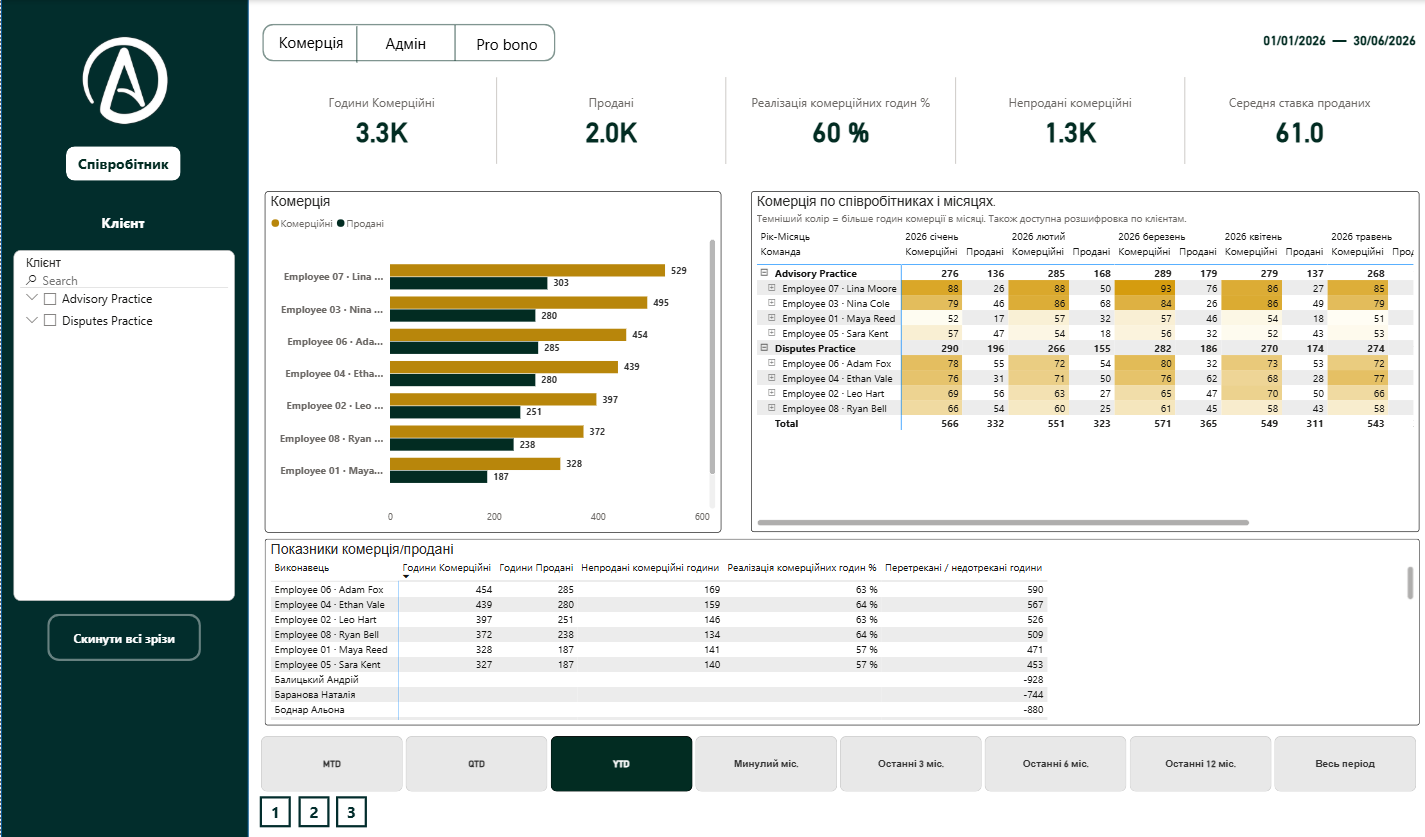
Task: Expand Employee 08 · Ryan Bell matrix row
Action: (x=772, y=408)
